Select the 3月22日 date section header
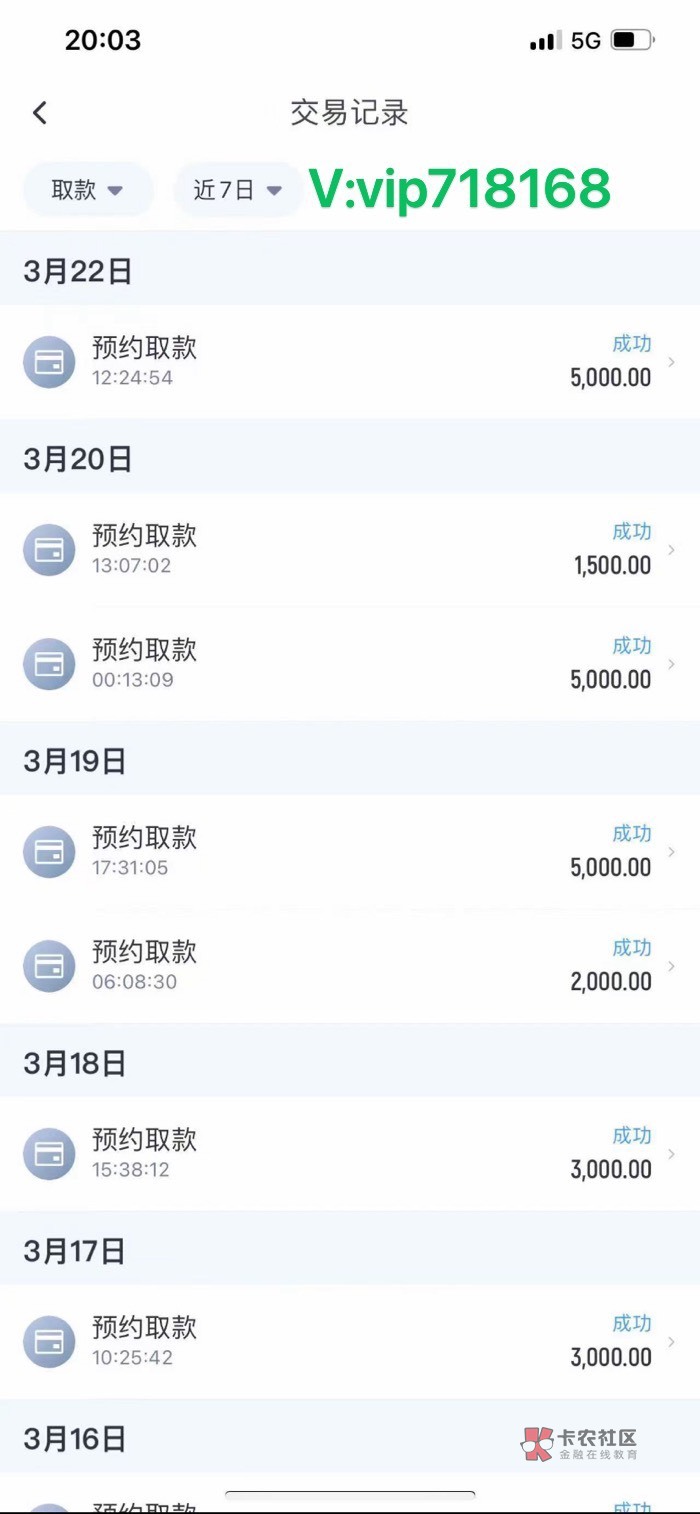 78,271
